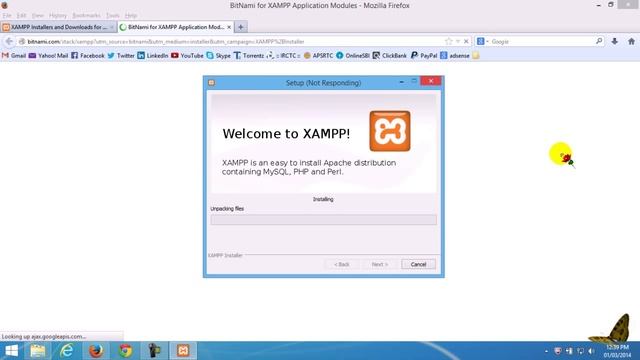Open the Help menu in Firefox

coord(131,16)
